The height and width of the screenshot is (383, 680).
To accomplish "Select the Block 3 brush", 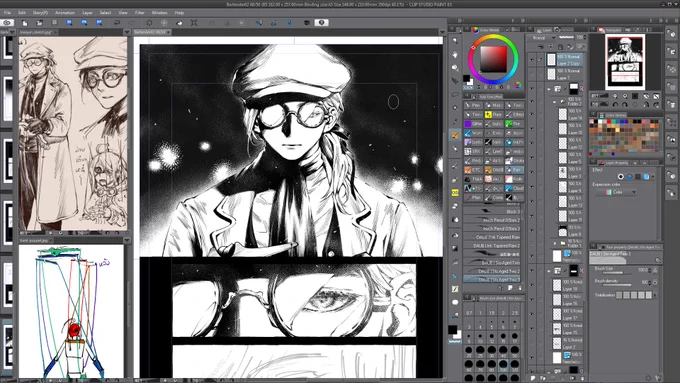I will point(492,212).
